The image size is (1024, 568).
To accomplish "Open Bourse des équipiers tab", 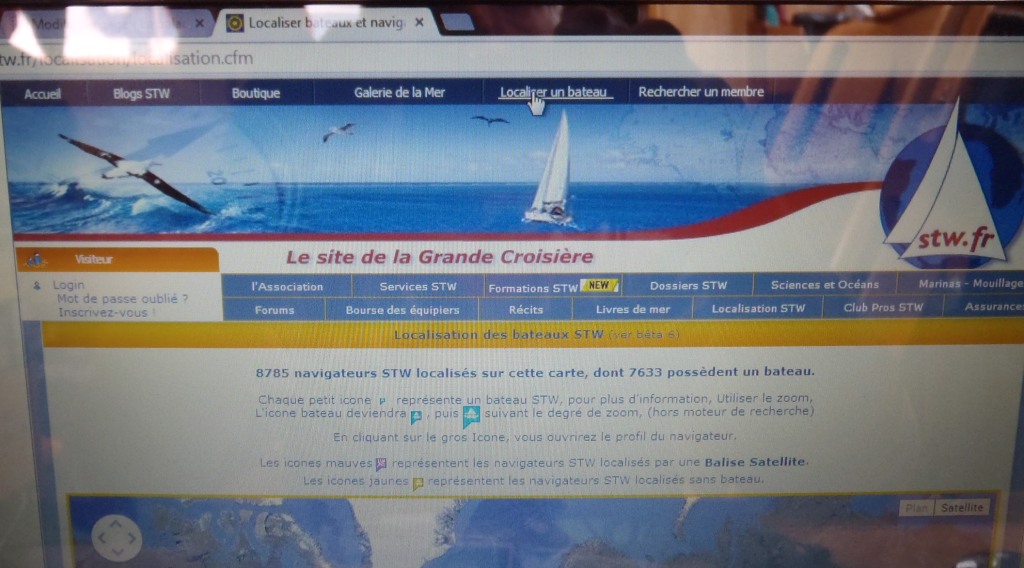I will pyautogui.click(x=402, y=310).
